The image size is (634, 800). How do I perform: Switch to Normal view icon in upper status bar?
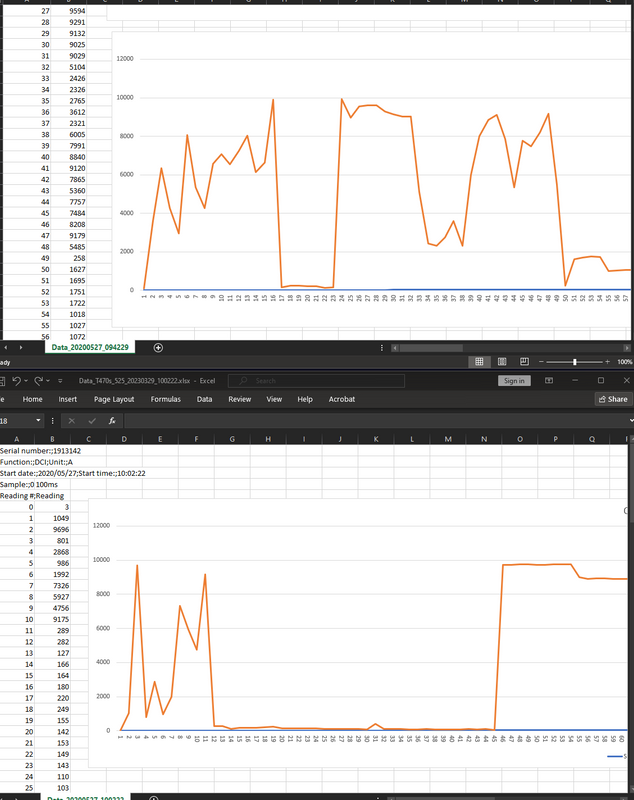pyautogui.click(x=479, y=362)
